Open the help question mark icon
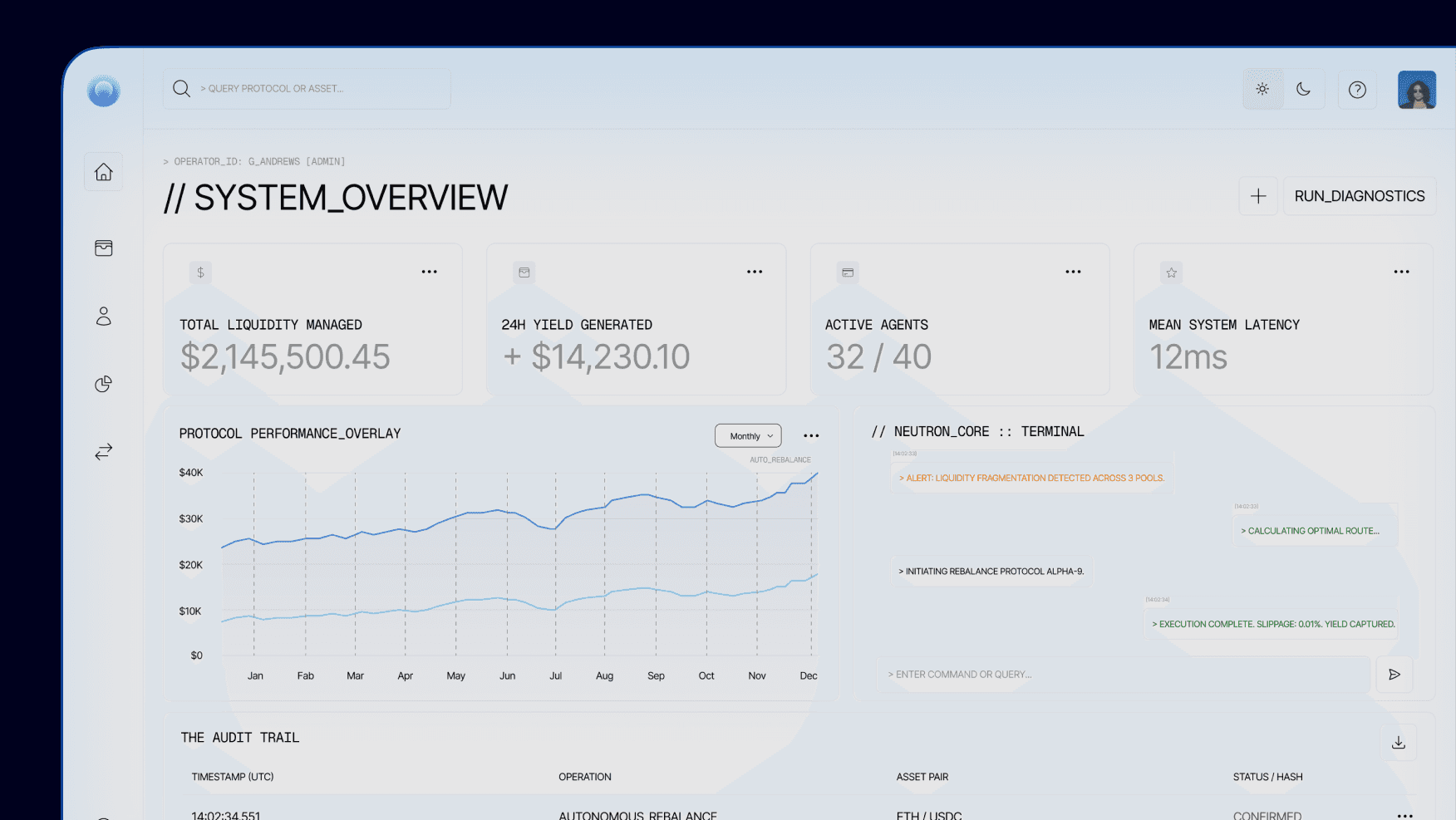 click(x=1357, y=90)
